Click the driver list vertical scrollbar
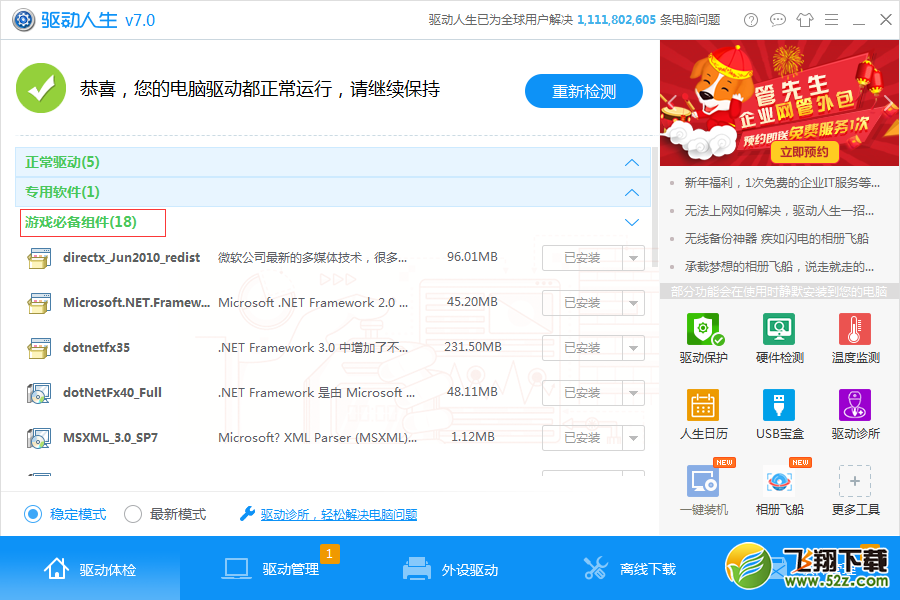This screenshot has width=900, height=600. click(x=654, y=207)
